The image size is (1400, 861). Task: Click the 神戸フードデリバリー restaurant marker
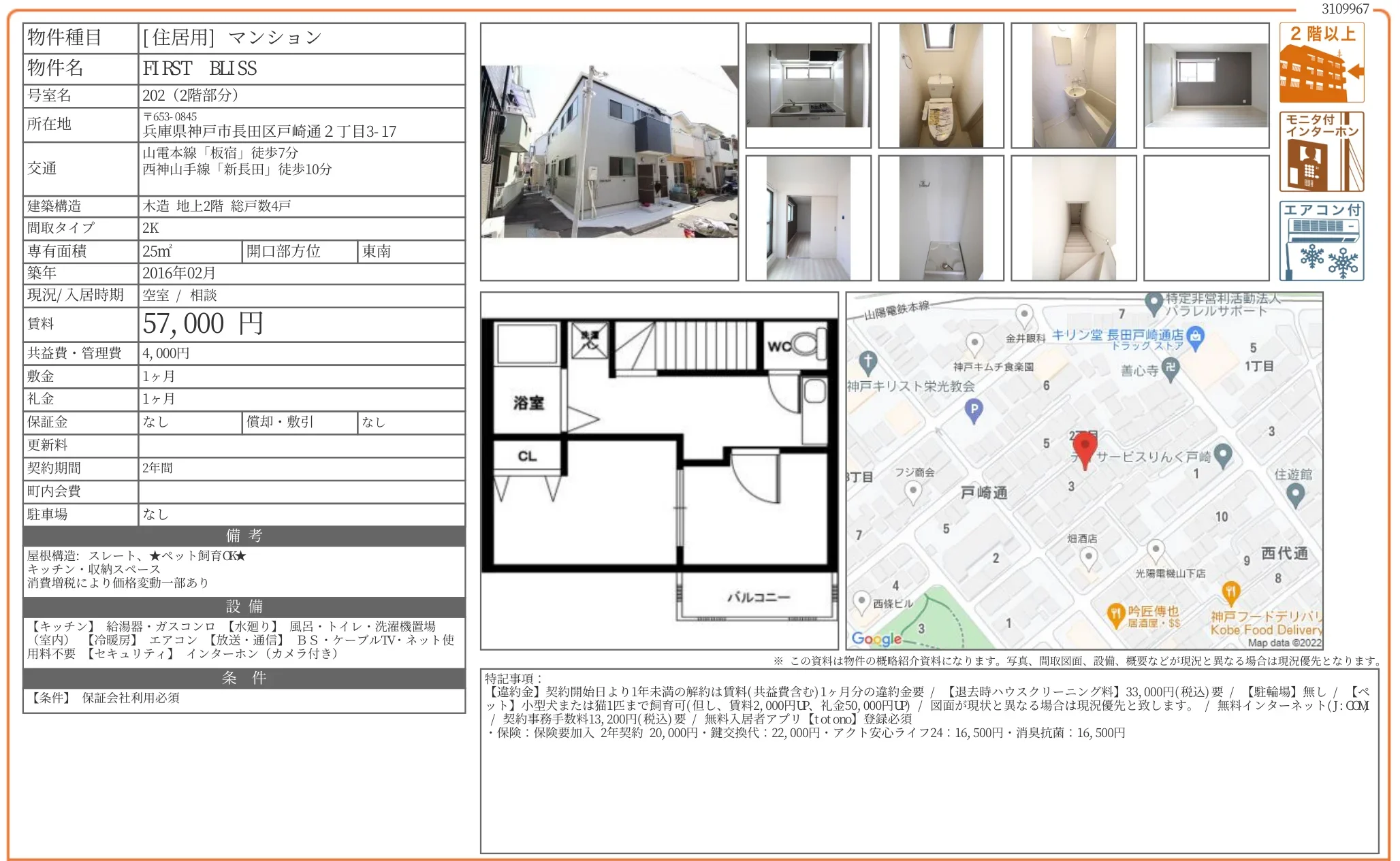point(1230,592)
